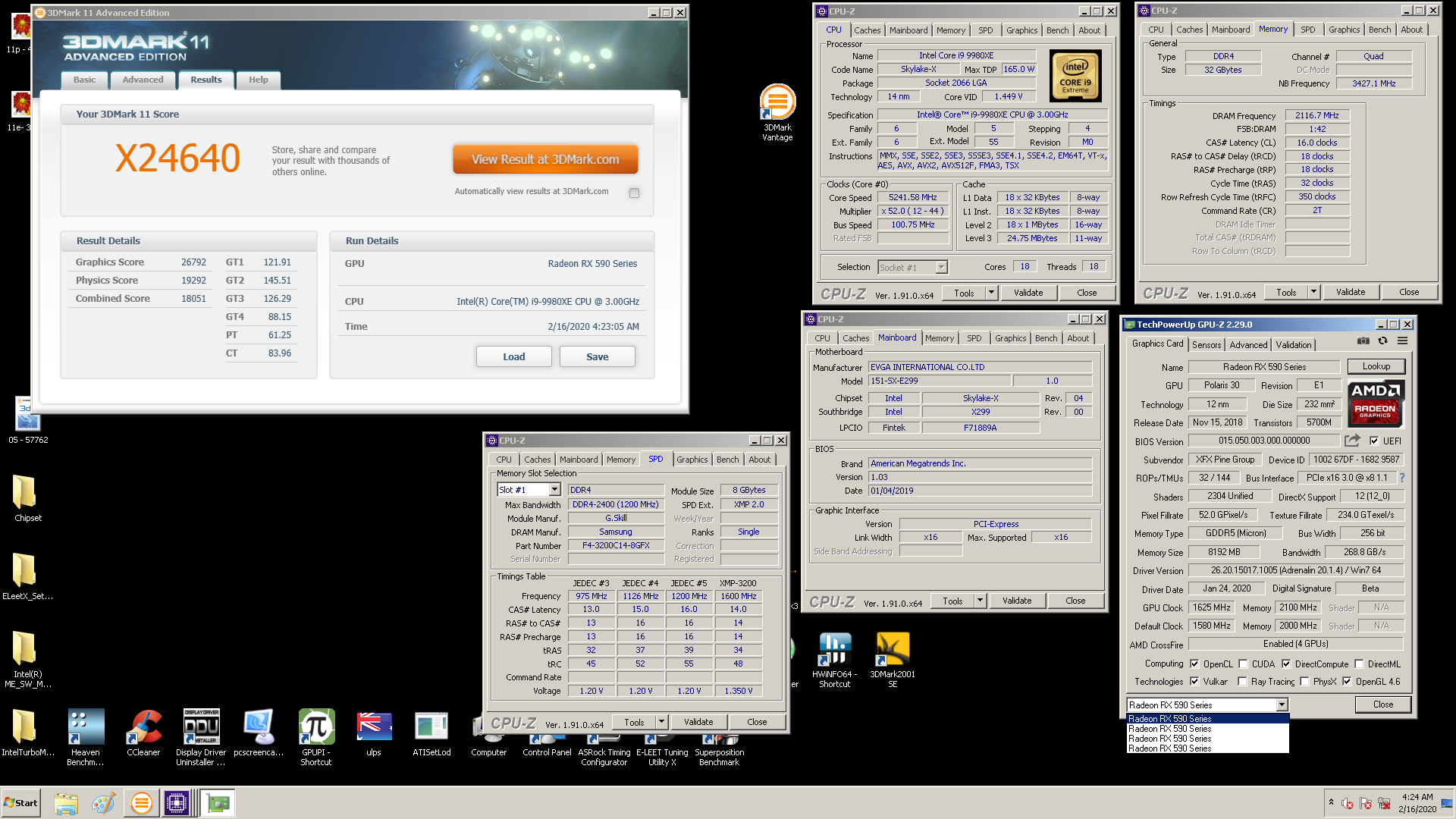Open the Validation tab in GPU-Z
Image resolution: width=1456 pixels, height=819 pixels.
point(1294,344)
